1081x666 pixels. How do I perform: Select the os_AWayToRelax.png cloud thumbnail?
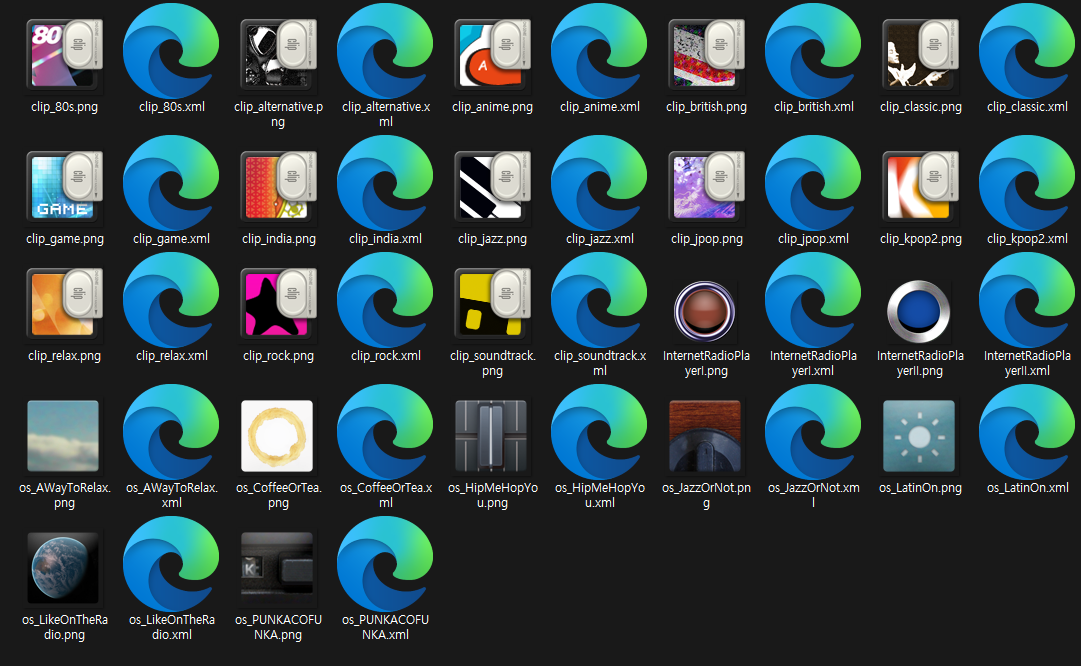(x=63, y=436)
